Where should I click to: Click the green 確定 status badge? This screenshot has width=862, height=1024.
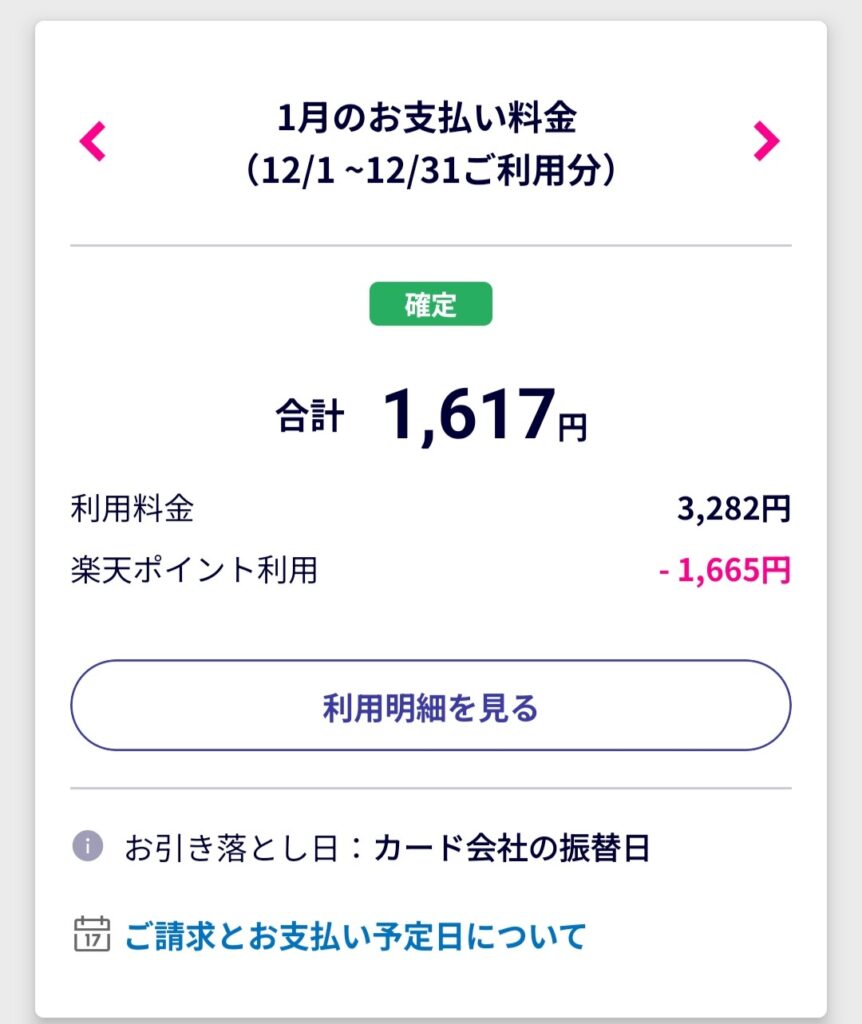pos(431,304)
